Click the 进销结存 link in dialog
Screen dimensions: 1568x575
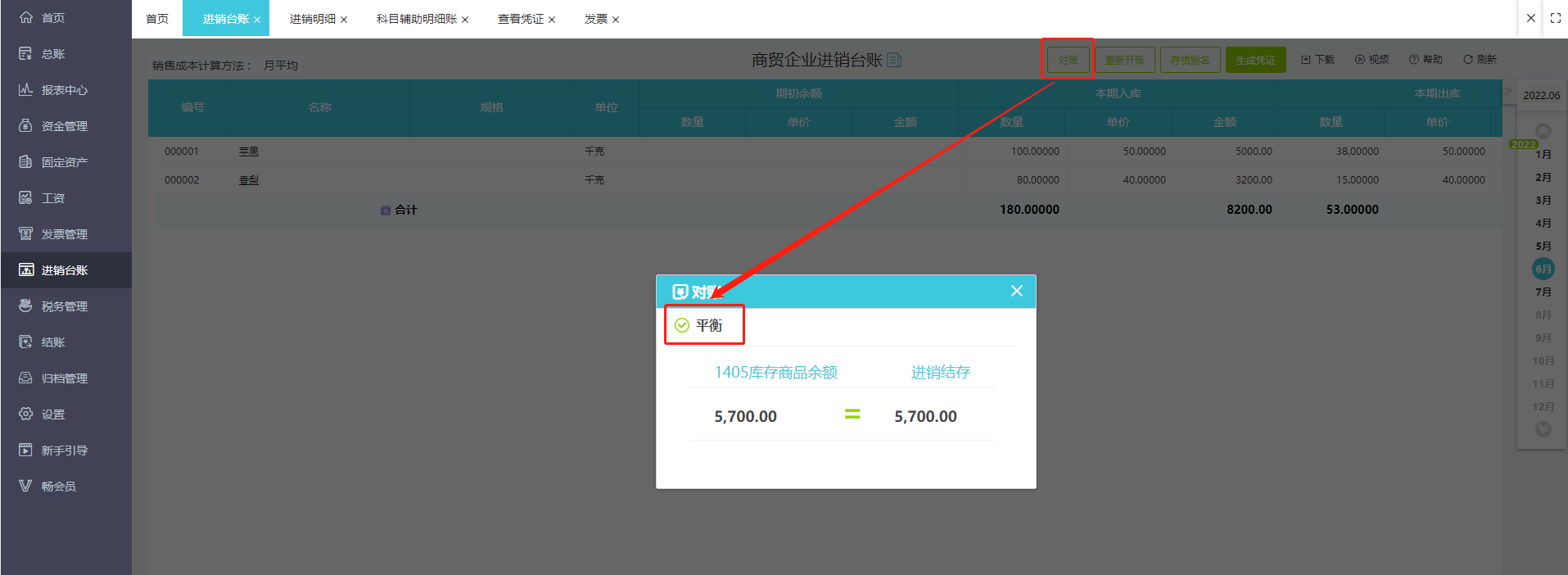point(941,373)
